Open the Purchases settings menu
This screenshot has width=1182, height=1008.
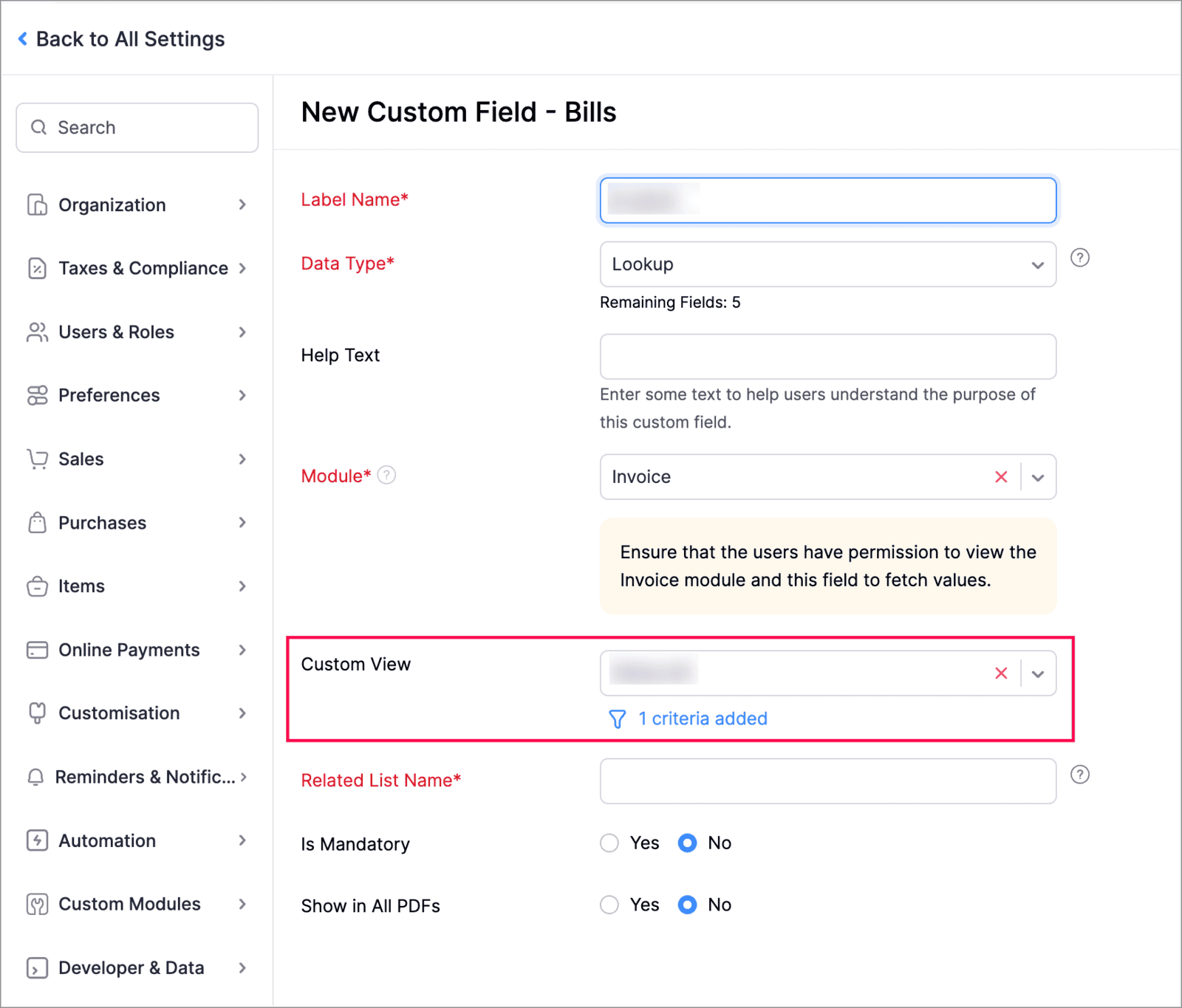click(x=137, y=523)
